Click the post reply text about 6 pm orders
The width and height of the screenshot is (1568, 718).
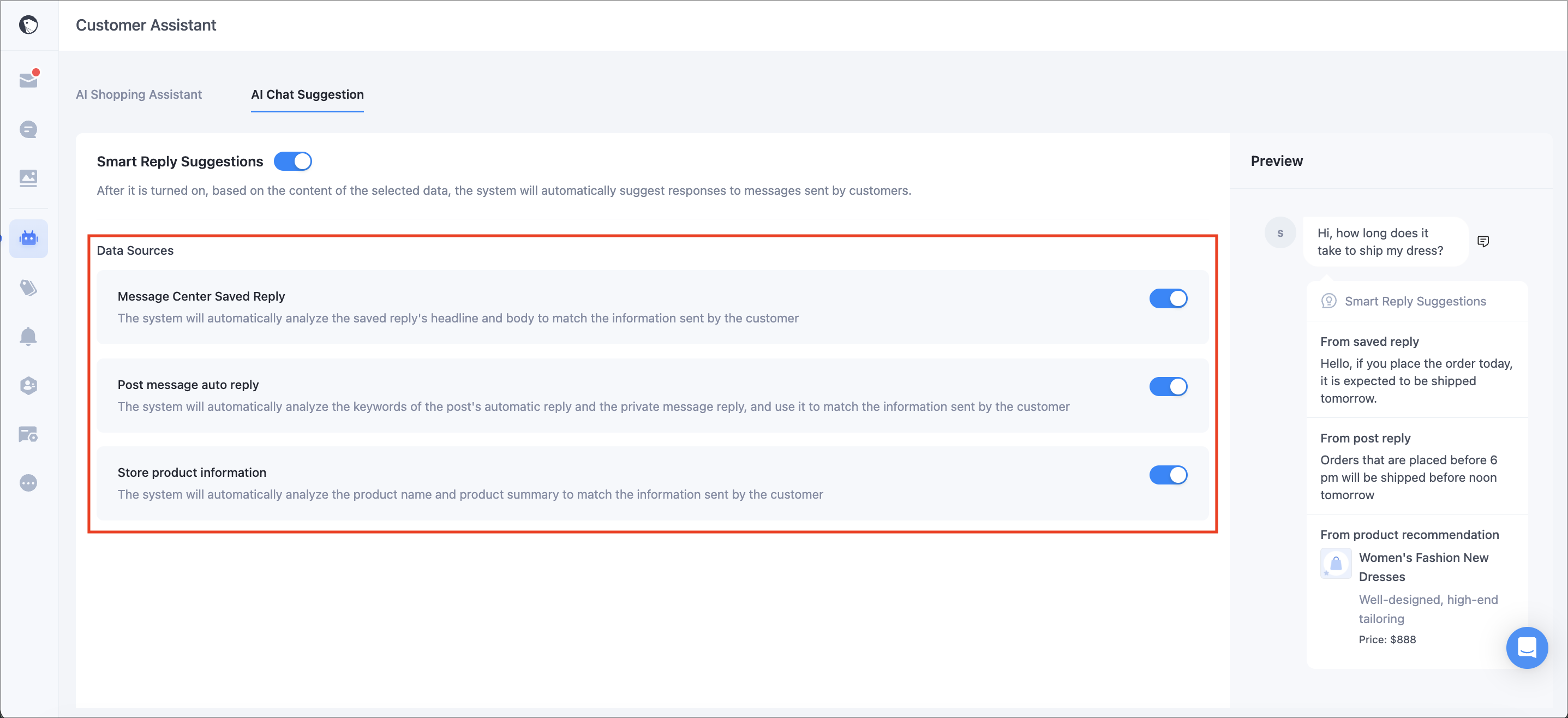(1409, 477)
